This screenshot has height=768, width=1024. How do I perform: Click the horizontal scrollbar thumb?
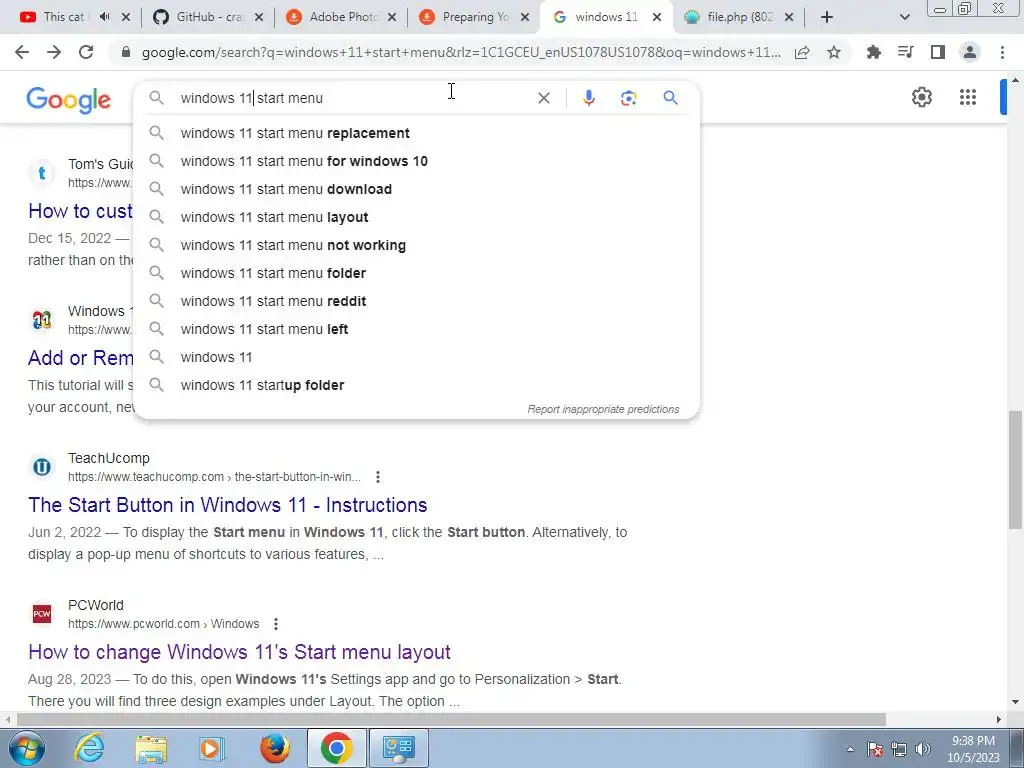451,720
